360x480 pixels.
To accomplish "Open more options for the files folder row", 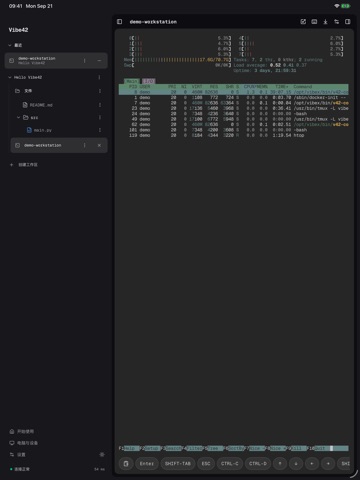I will click(100, 91).
